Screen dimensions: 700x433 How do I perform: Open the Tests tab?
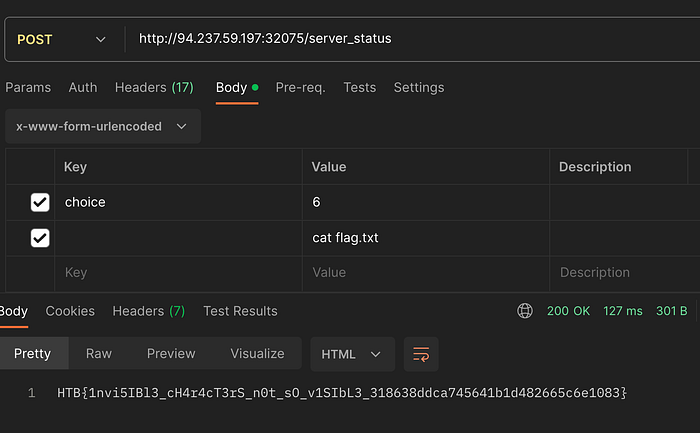click(359, 87)
